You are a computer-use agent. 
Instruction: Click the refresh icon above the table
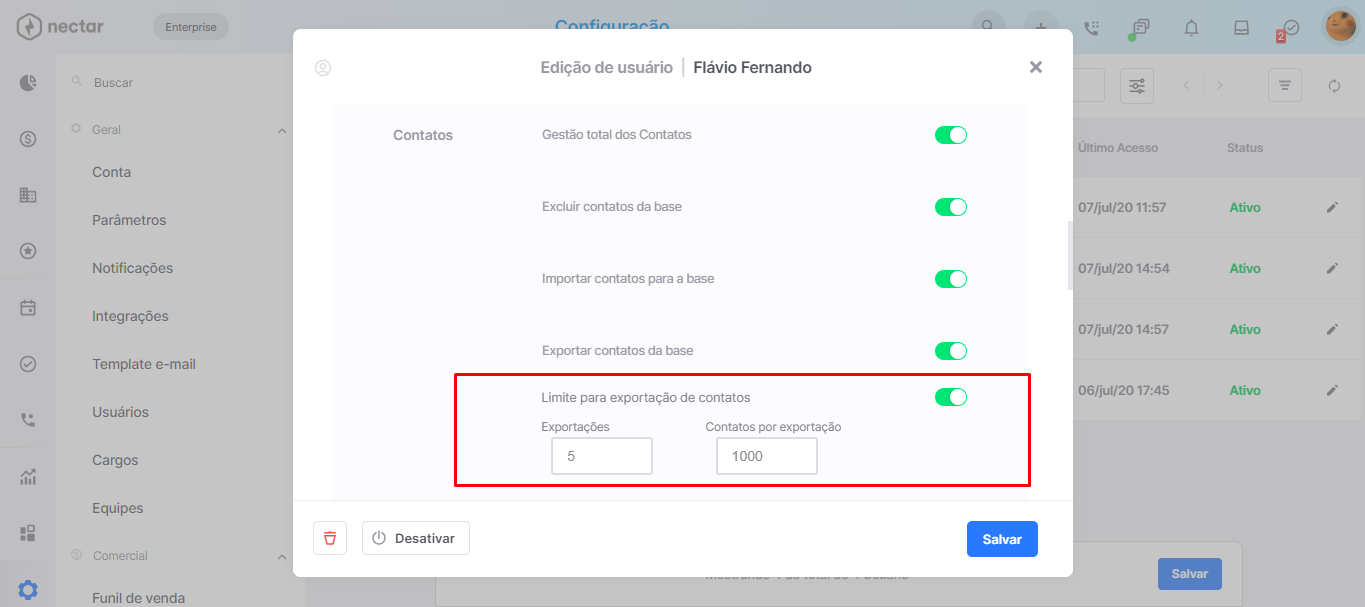[x=1334, y=86]
